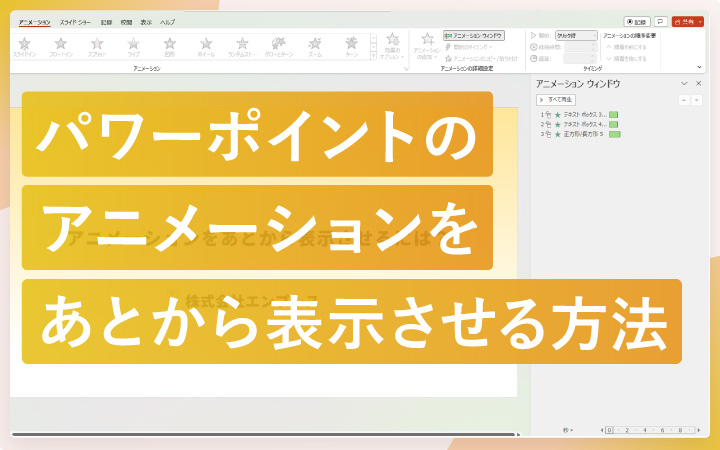Click 順番を後にする in ribbon
The height and width of the screenshot is (450, 720).
pyautogui.click(x=626, y=58)
